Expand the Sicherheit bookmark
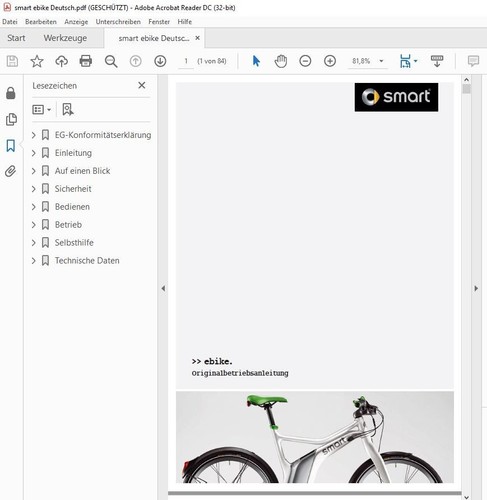487x500 pixels. click(x=33, y=189)
